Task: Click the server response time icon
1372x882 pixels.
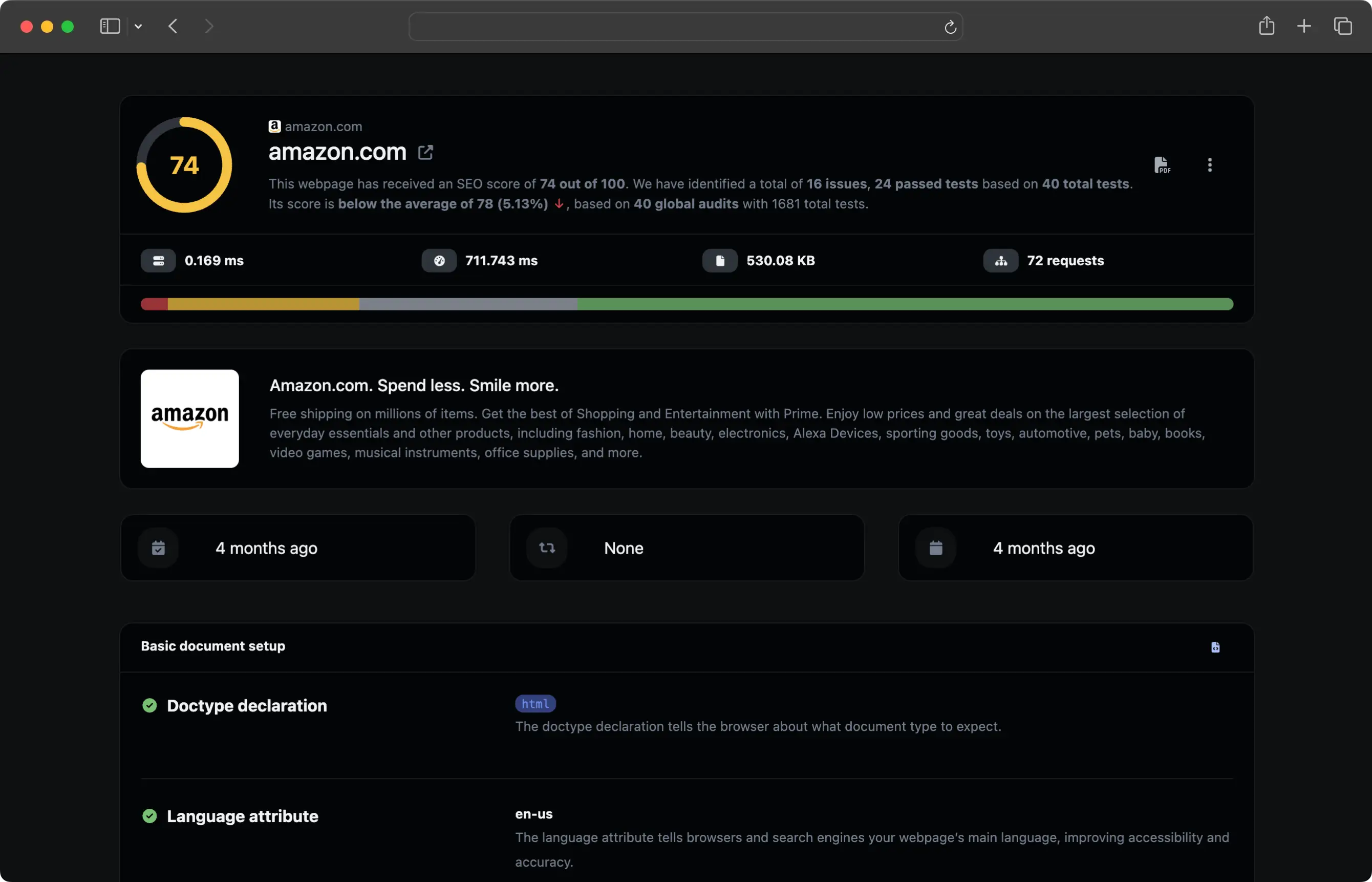Action: point(159,261)
